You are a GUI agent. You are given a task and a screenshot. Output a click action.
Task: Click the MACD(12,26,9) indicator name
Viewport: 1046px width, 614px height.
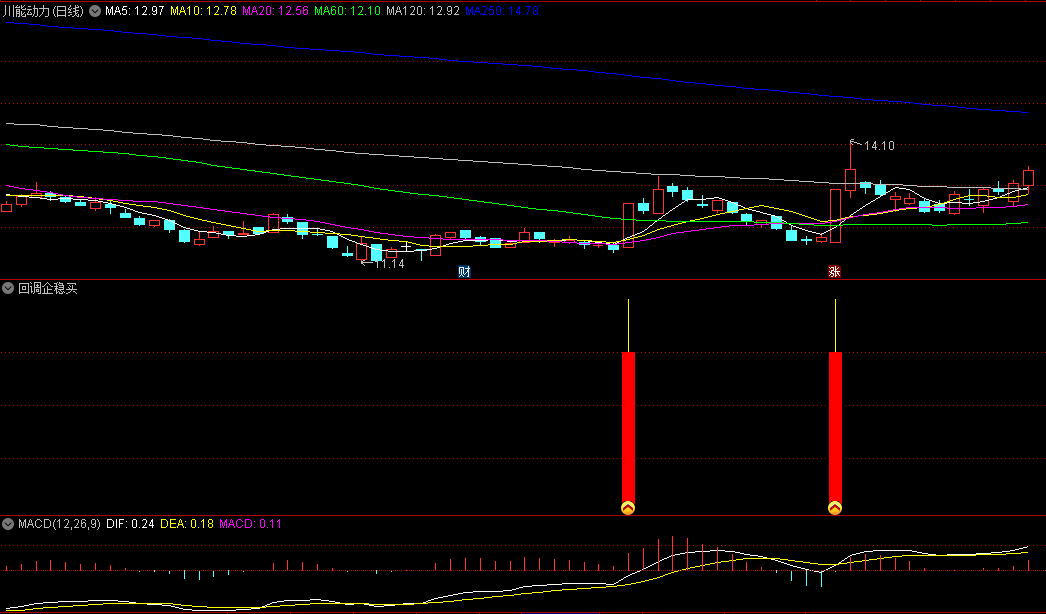pyautogui.click(x=59, y=524)
